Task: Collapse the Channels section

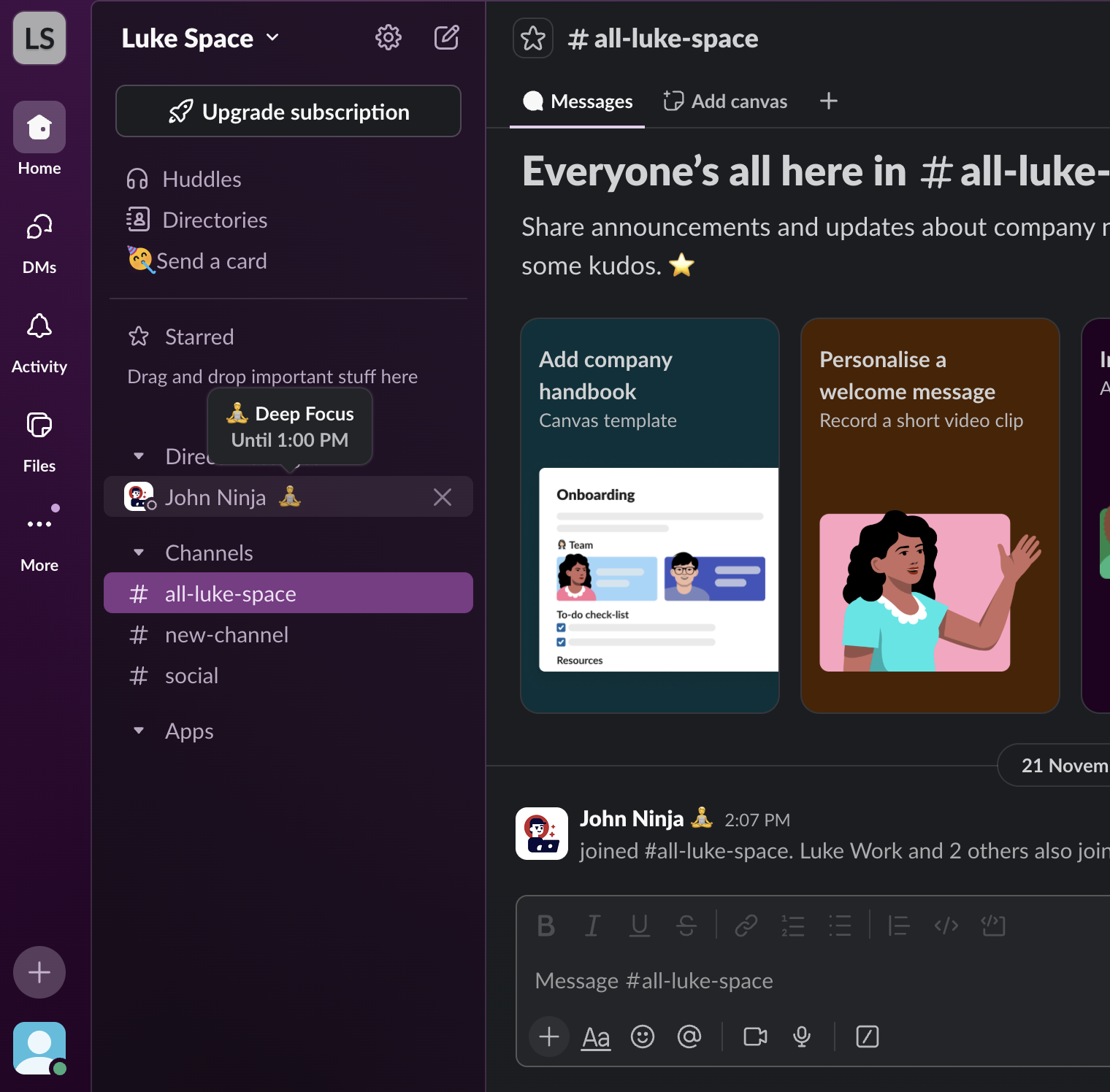Action: 139,553
